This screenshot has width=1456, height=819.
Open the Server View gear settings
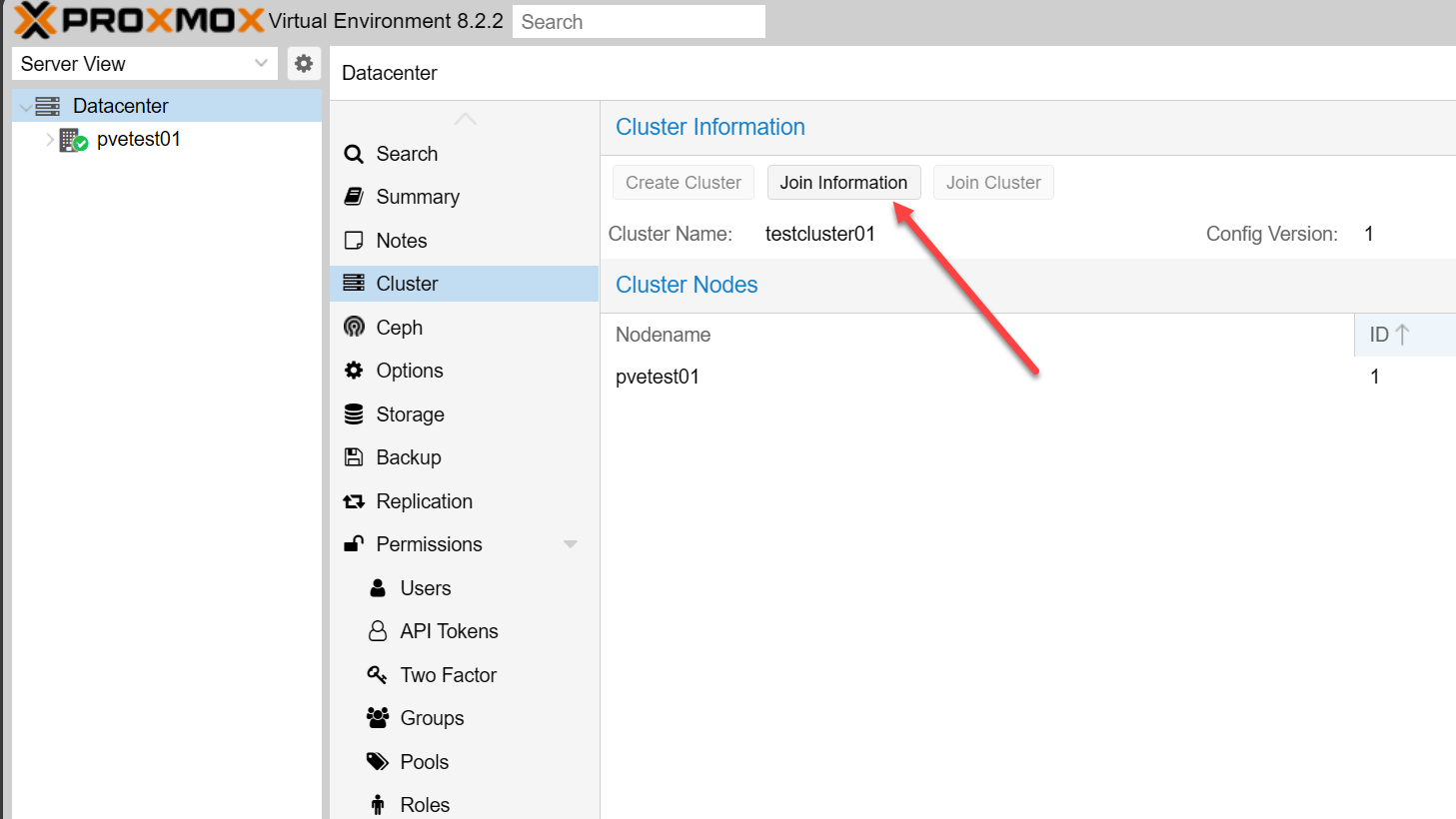click(304, 64)
